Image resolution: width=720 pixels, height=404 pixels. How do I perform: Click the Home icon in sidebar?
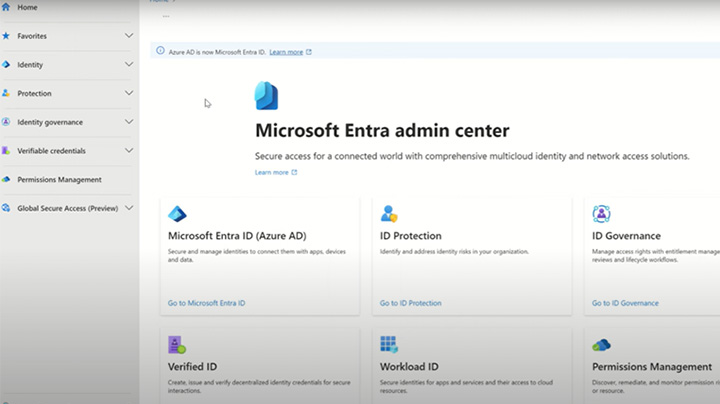(x=6, y=7)
